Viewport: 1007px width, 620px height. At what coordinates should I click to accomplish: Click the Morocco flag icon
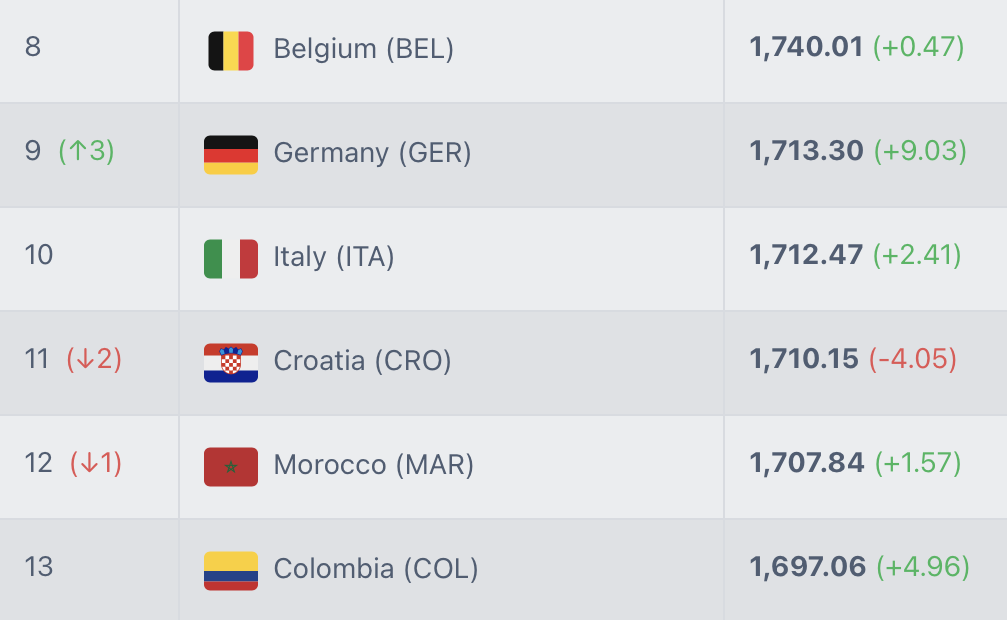(x=230, y=466)
